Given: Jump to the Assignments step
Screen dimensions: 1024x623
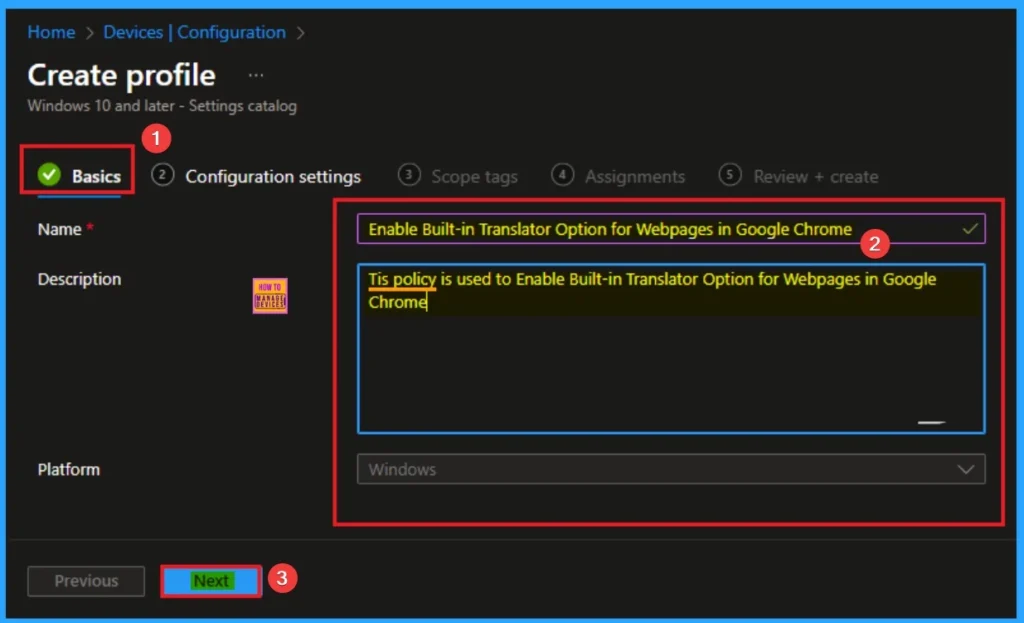Looking at the screenshot, I should point(618,176).
